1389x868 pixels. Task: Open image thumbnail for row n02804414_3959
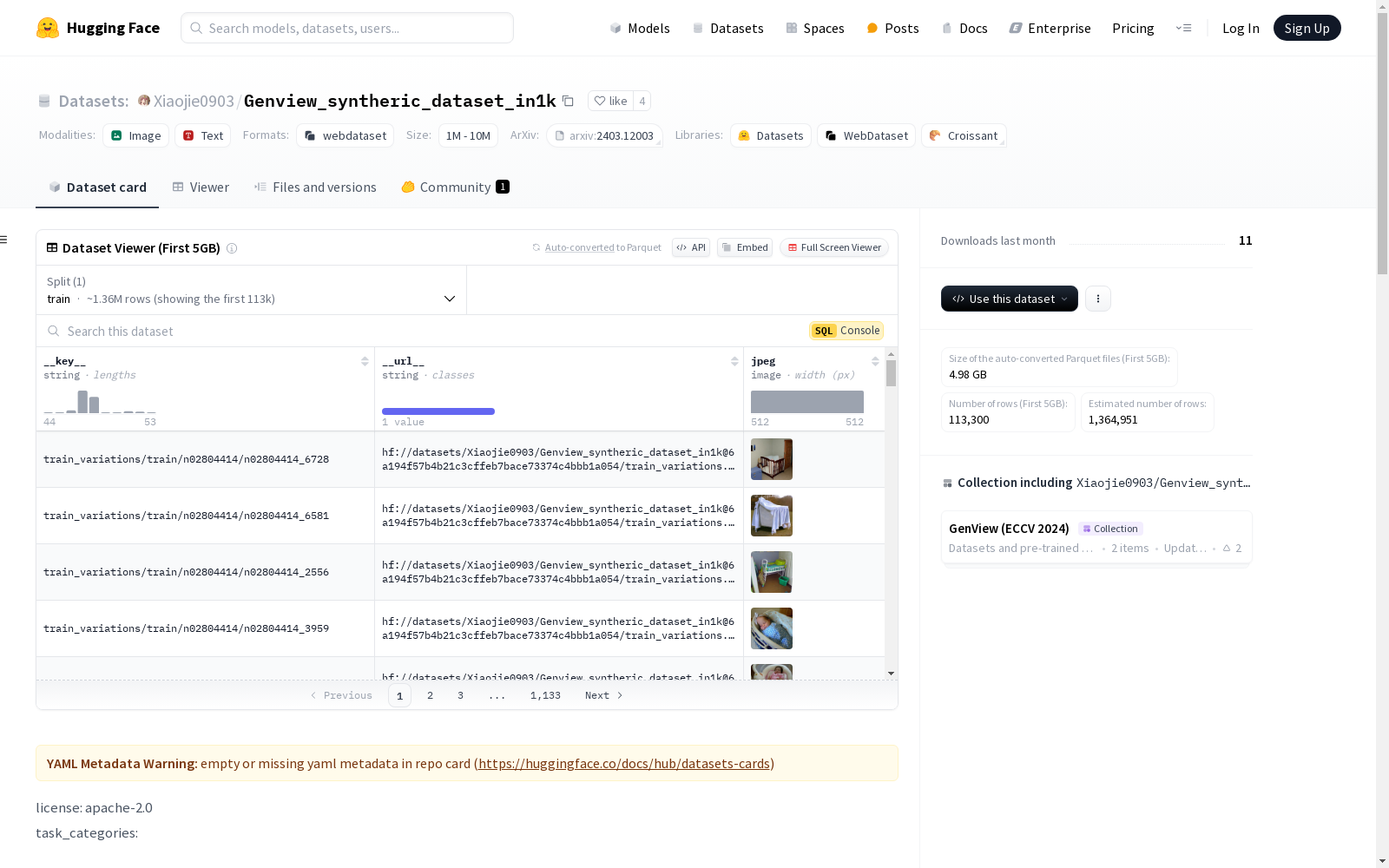tap(772, 628)
